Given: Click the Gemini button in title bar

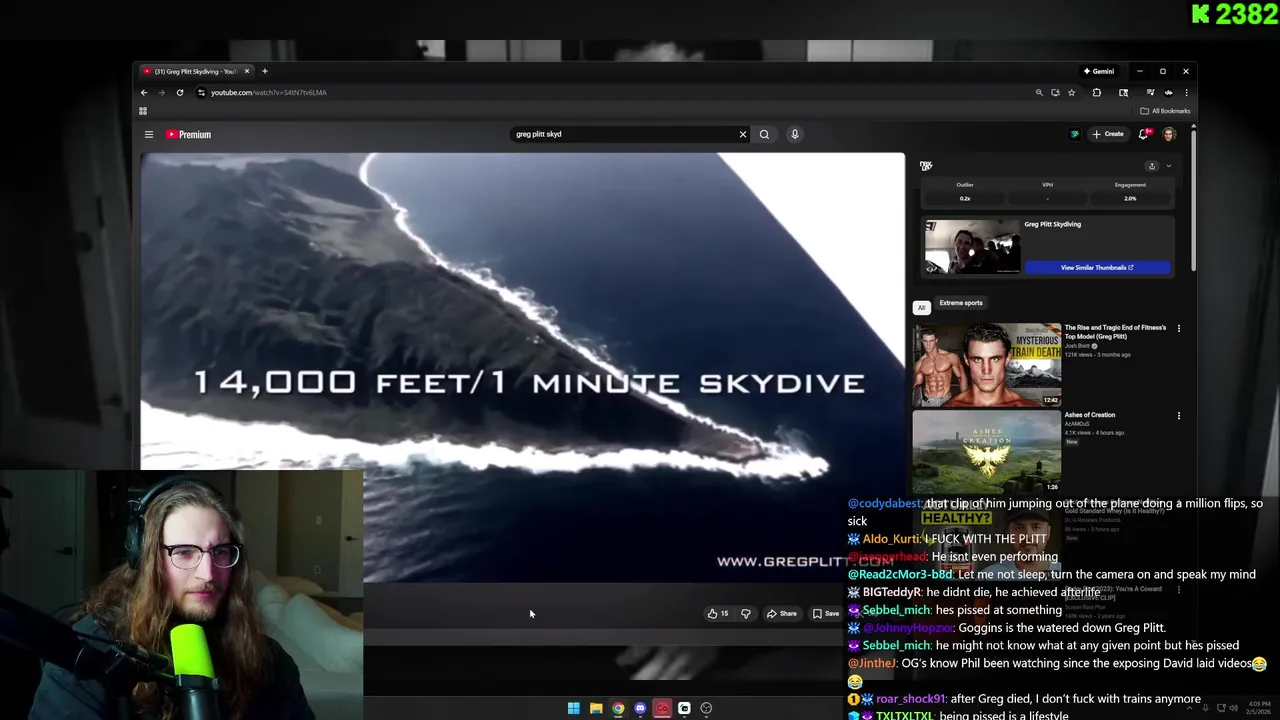Looking at the screenshot, I should (1099, 71).
